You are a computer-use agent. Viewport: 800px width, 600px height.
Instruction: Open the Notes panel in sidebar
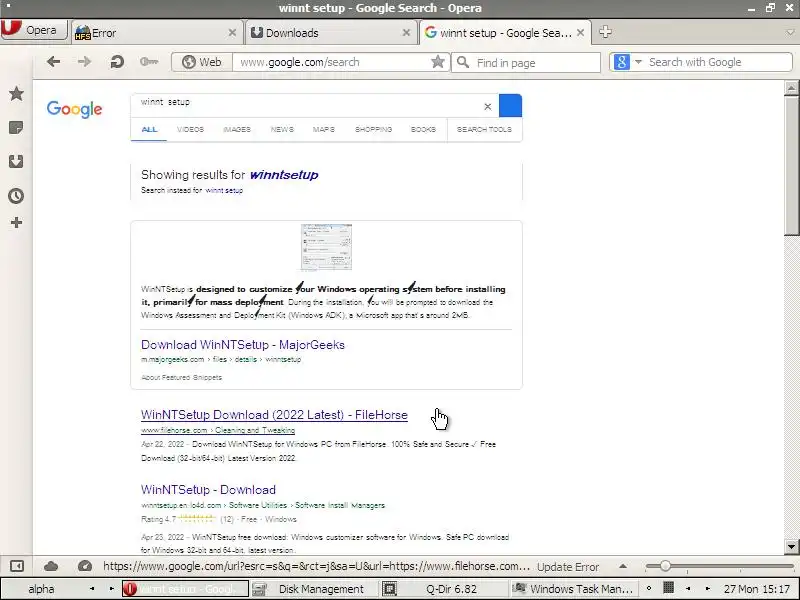coord(16,128)
